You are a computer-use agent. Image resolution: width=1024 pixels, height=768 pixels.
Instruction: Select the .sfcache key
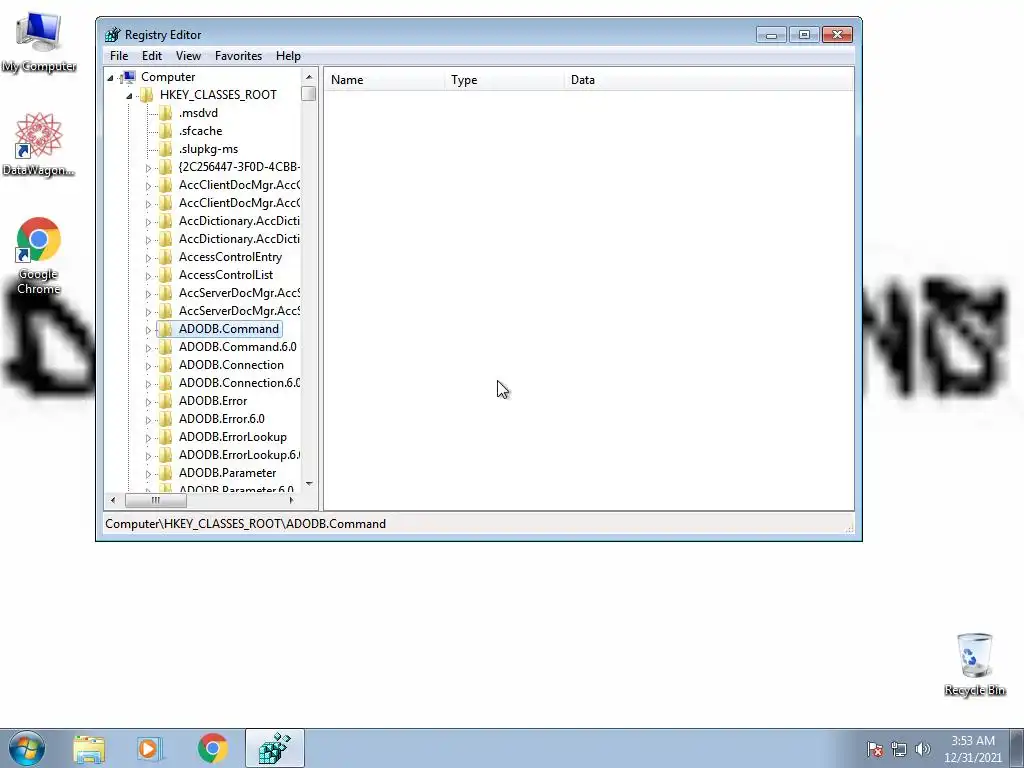(x=200, y=131)
